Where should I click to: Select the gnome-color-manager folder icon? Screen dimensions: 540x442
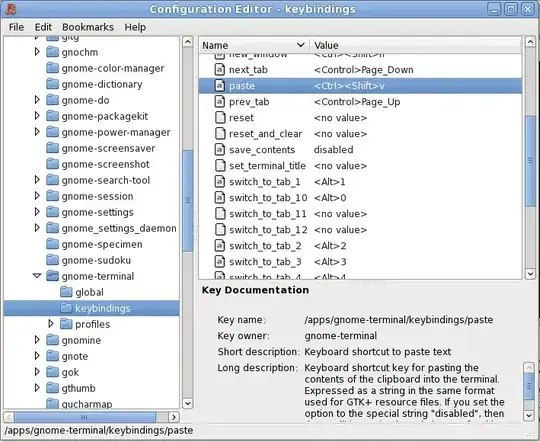52,68
